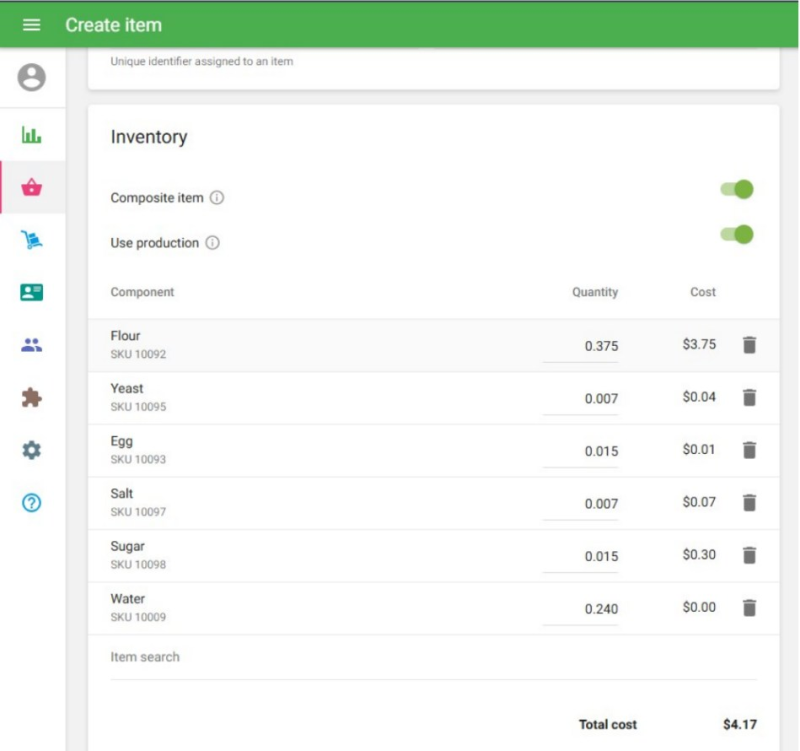Image resolution: width=800 pixels, height=751 pixels.
Task: Turn off the Use production switch
Action: (x=737, y=235)
